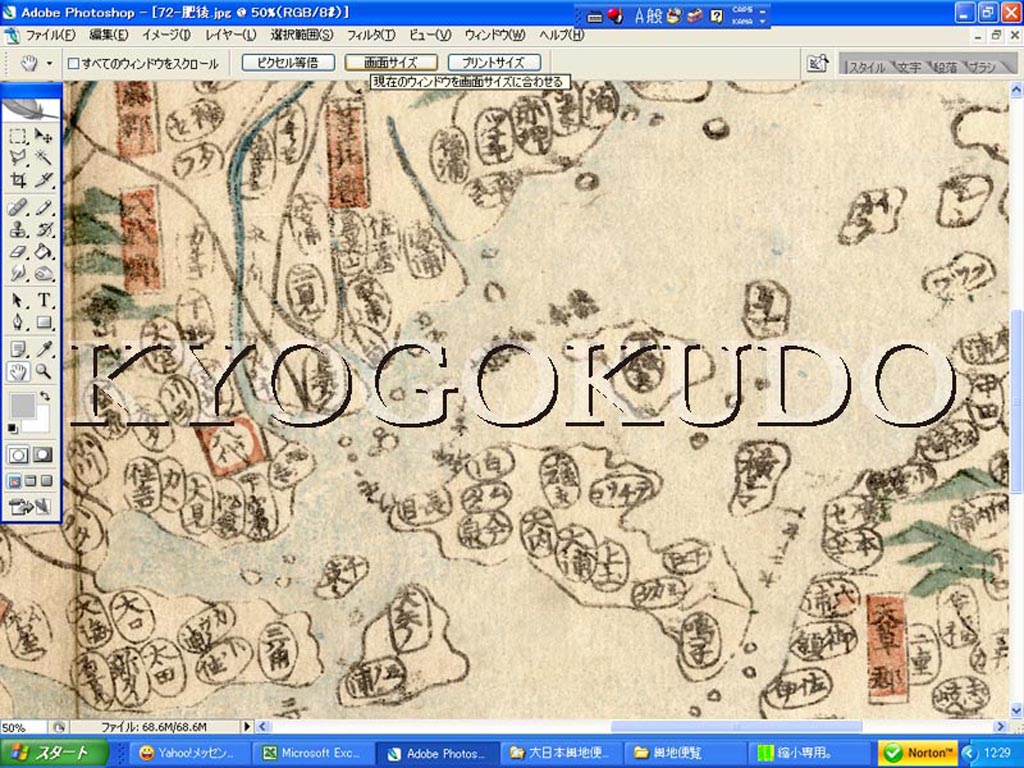The width and height of the screenshot is (1024, 768).
Task: Open イメージ(I) menu
Action: (x=166, y=35)
